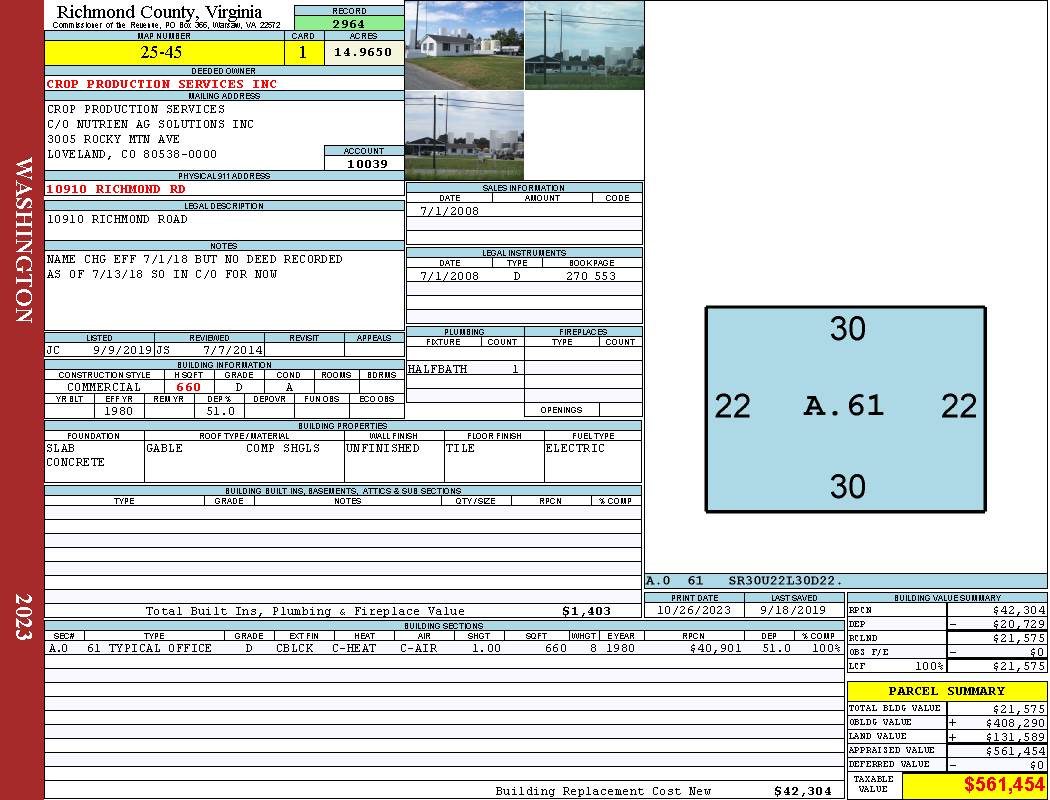The image size is (1050, 800).
Task: Click DEP % value 51.0 in building information
Action: (220, 411)
